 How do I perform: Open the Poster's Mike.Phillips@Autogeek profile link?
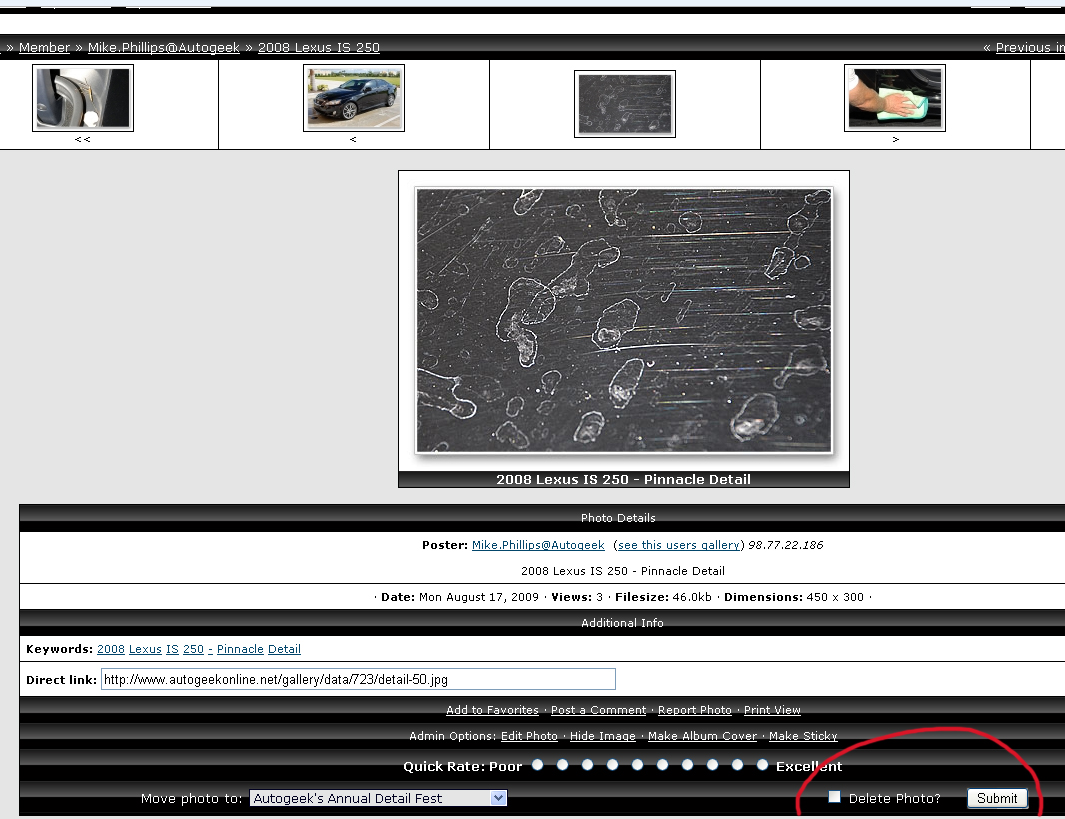[538, 545]
